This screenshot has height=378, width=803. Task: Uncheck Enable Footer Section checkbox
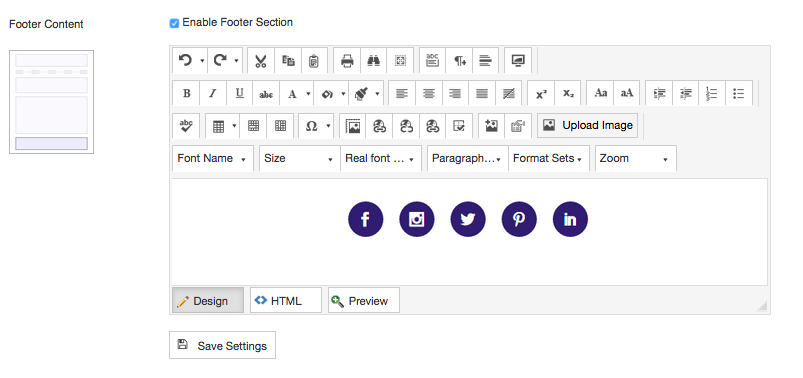tap(174, 23)
